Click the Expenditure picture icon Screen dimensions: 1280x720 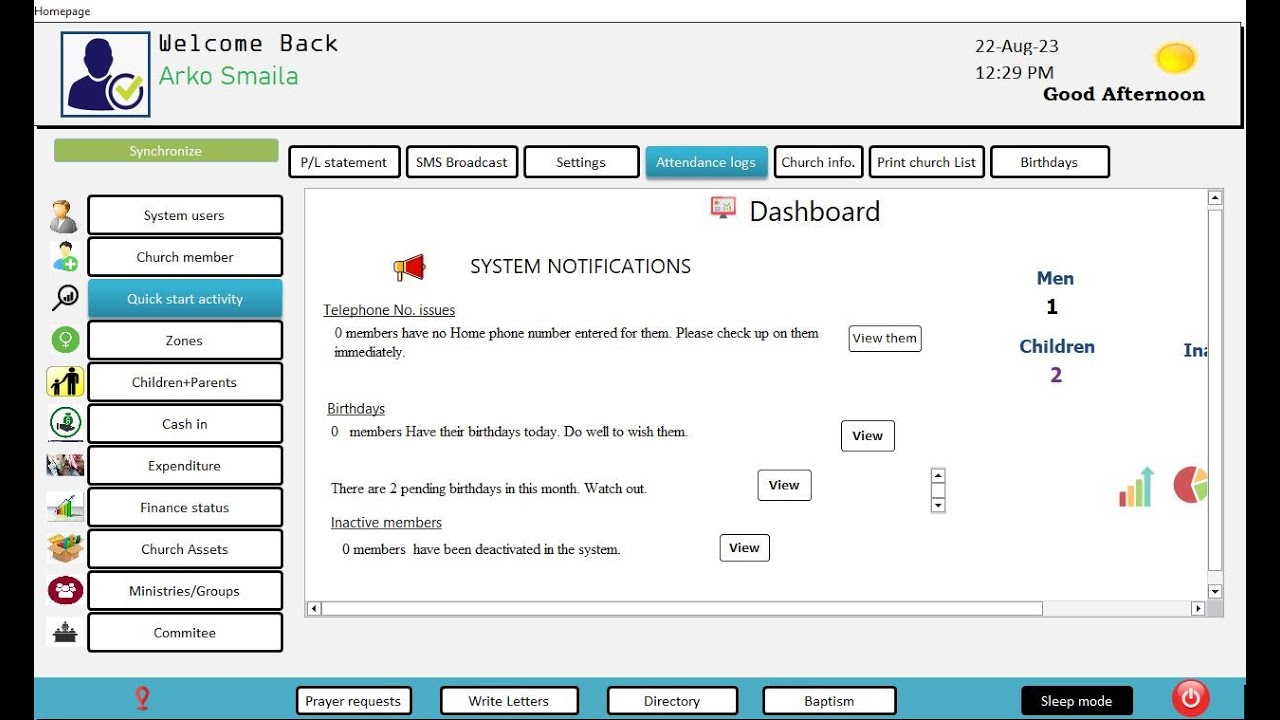click(65, 465)
